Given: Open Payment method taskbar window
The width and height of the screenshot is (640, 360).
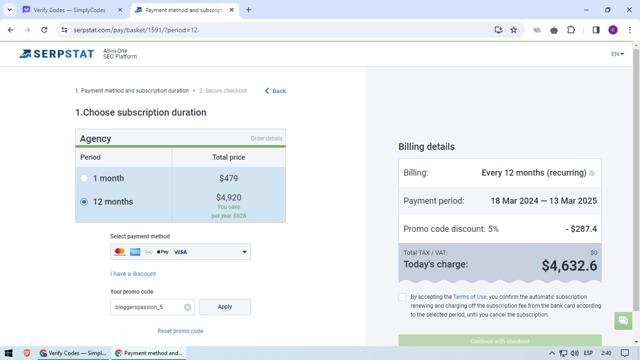Looking at the screenshot, I should coord(149,353).
